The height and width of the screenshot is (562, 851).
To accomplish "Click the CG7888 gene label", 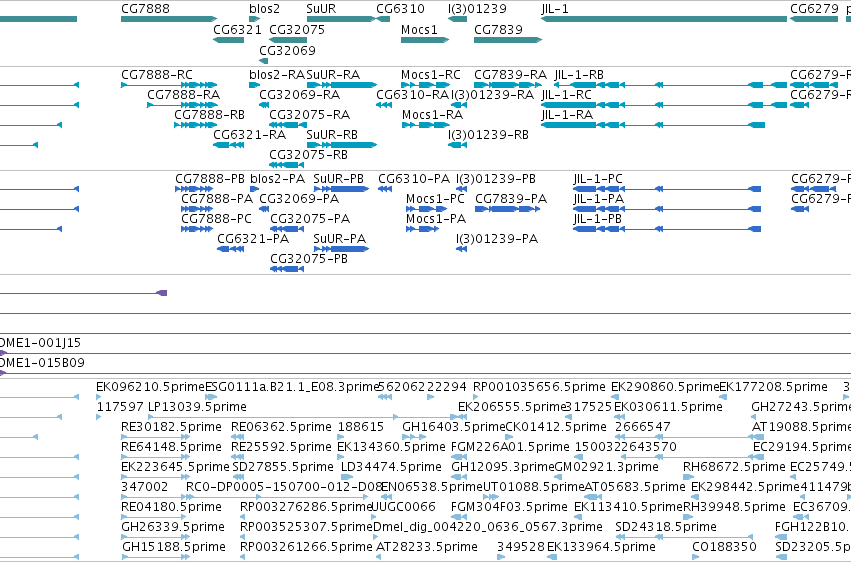I will click(145, 9).
